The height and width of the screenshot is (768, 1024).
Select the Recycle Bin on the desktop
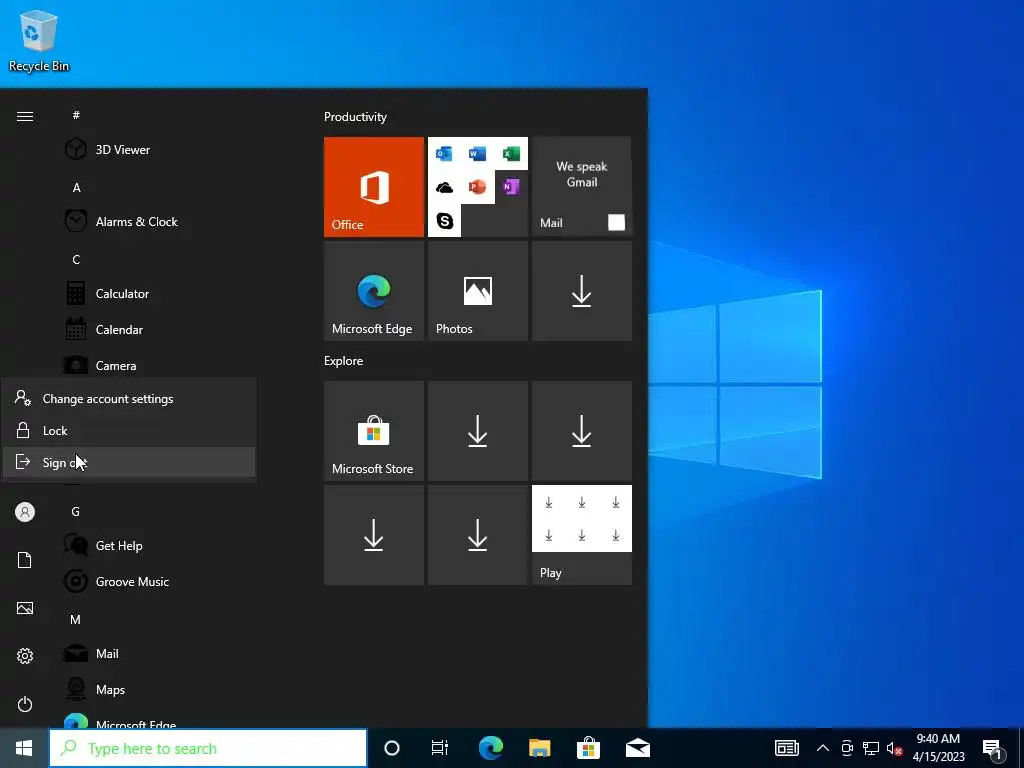[39, 40]
